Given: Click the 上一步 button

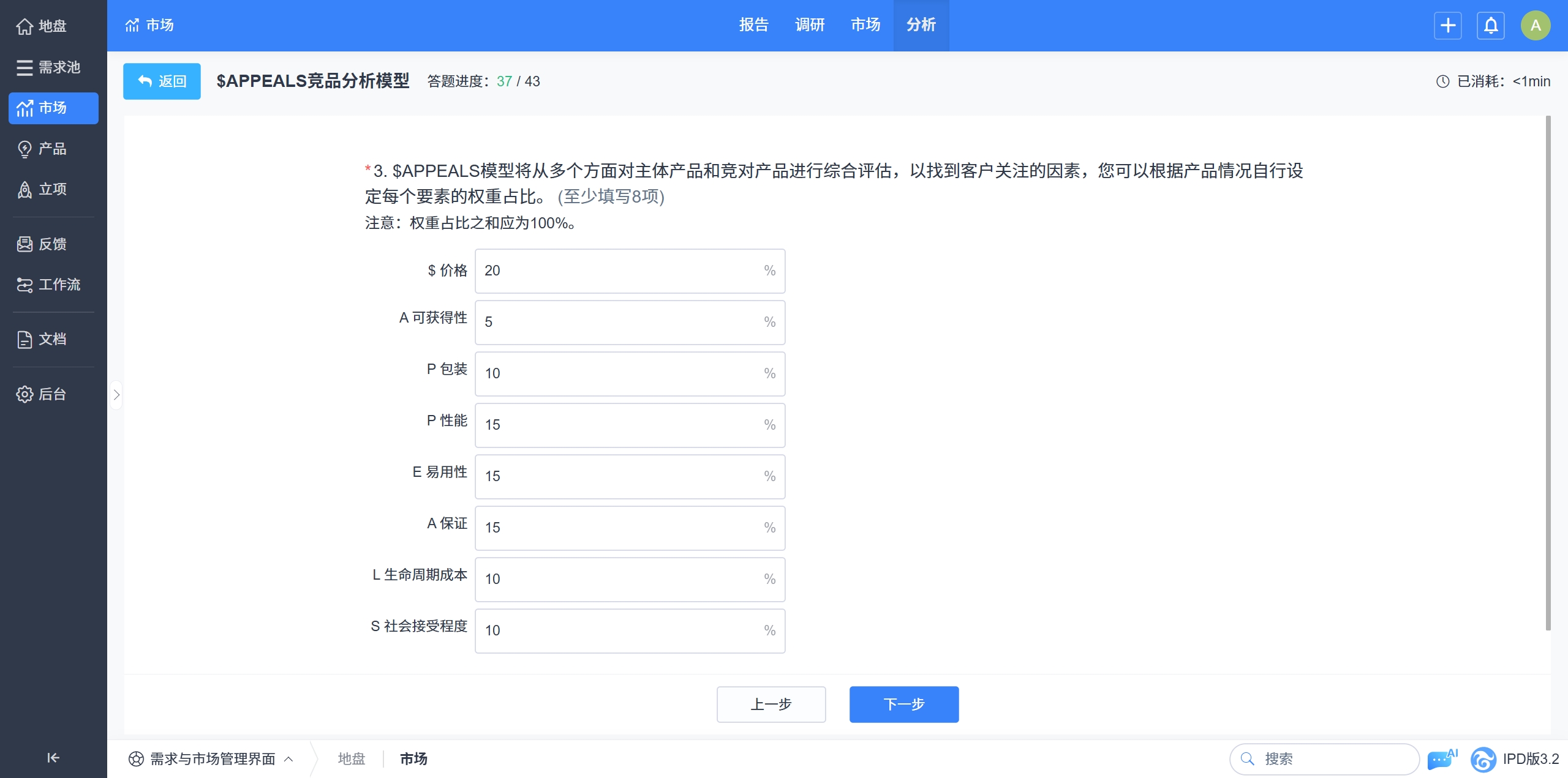Looking at the screenshot, I should (x=771, y=705).
